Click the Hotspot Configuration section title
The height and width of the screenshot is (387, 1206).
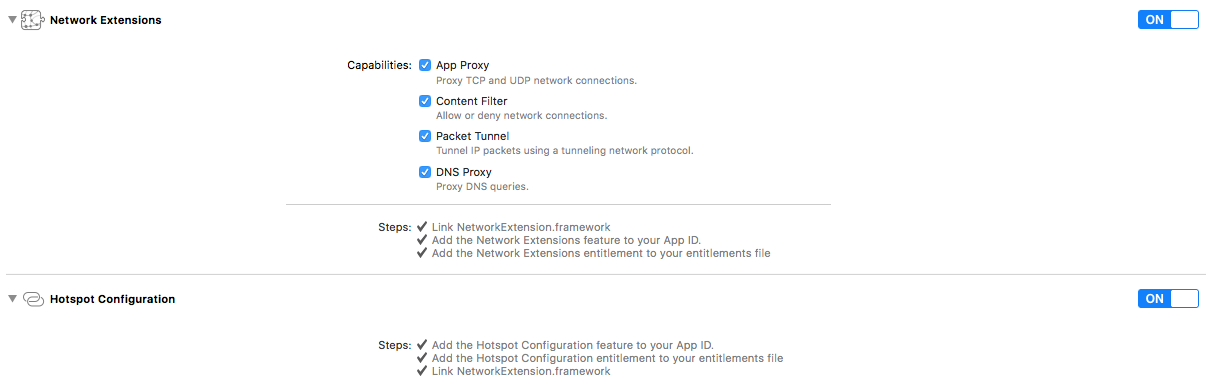point(113,299)
